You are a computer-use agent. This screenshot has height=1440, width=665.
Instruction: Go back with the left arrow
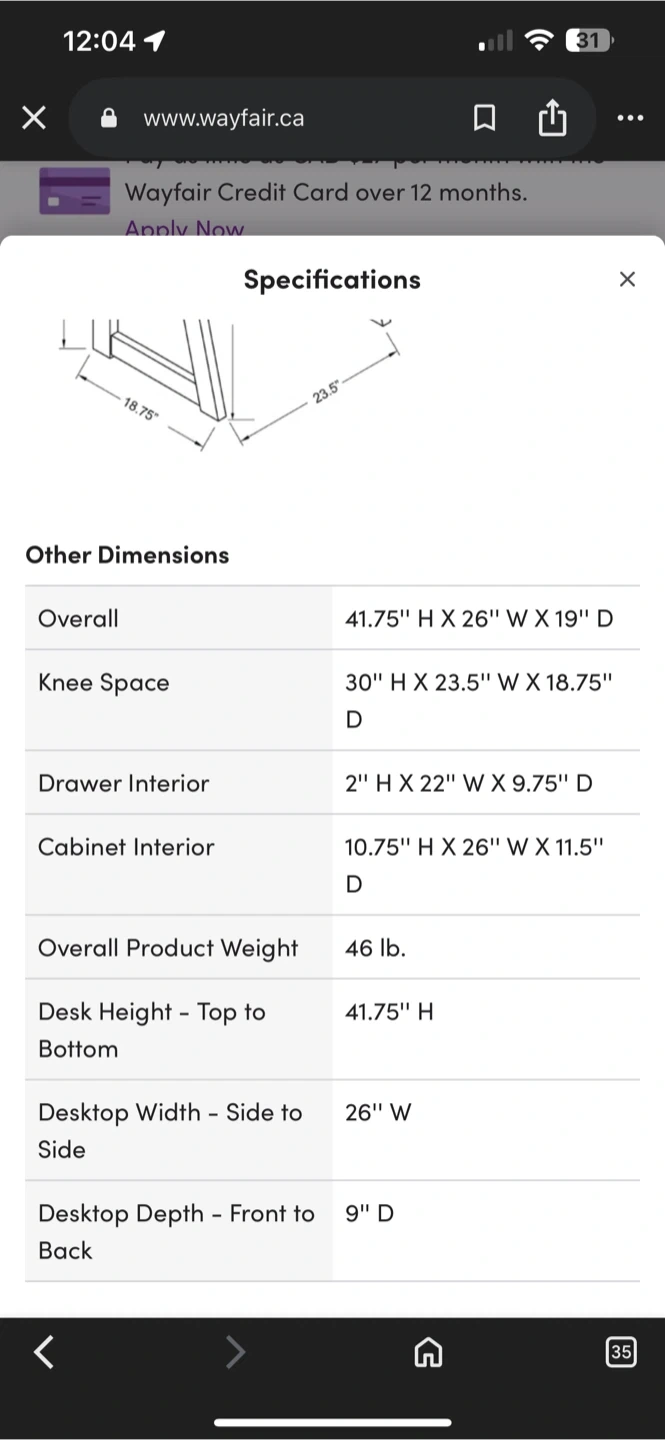[44, 1353]
